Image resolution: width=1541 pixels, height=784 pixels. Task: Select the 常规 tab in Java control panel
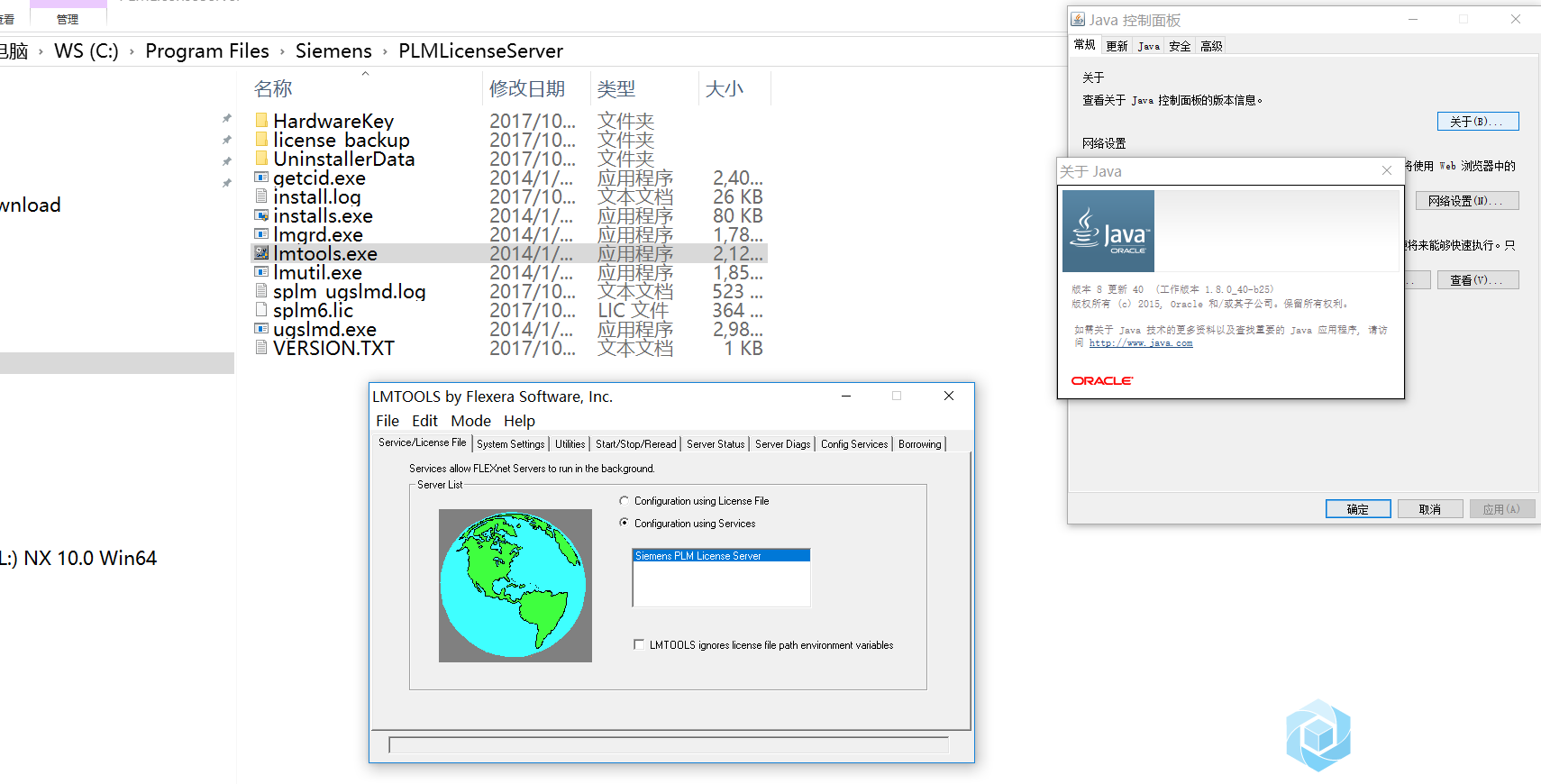tap(1084, 45)
